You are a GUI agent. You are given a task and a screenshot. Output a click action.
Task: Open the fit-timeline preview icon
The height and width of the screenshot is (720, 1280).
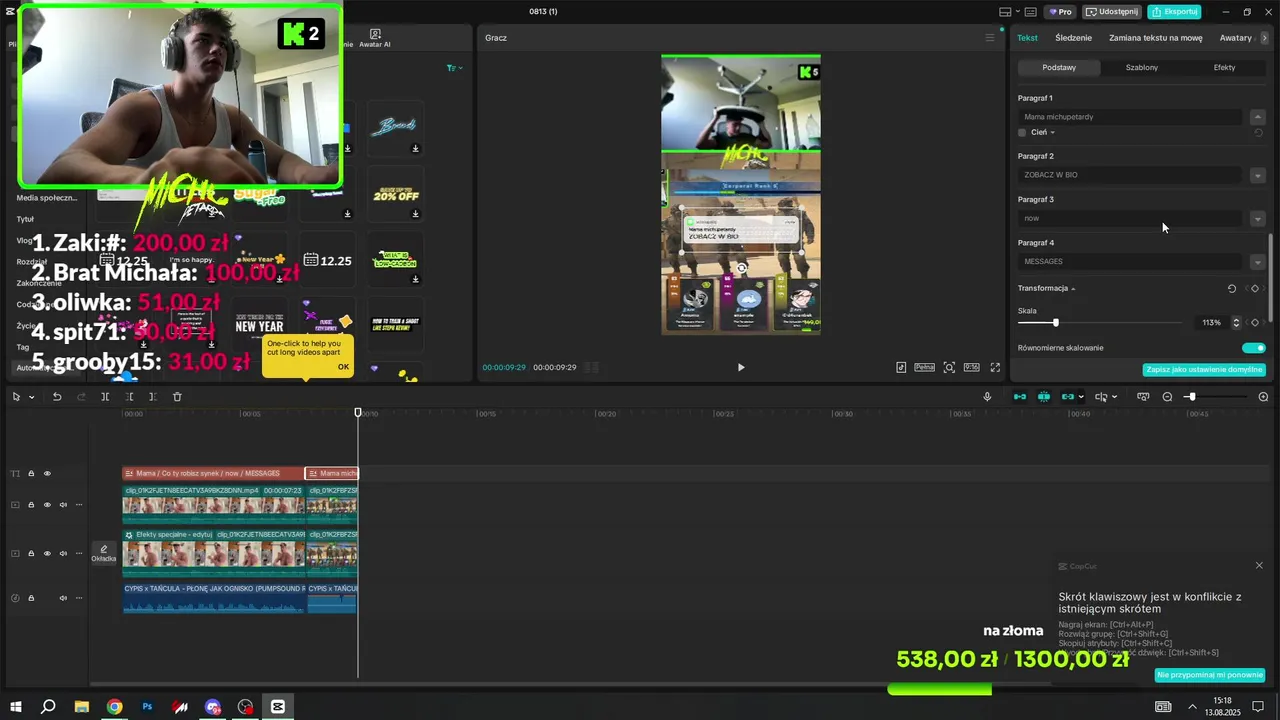(1143, 397)
